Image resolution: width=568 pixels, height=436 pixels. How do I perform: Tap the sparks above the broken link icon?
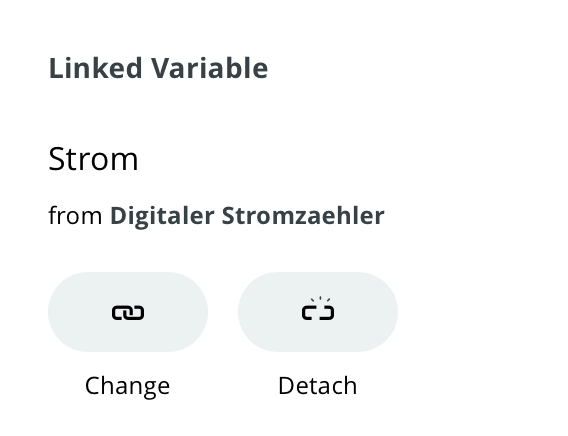320,299
